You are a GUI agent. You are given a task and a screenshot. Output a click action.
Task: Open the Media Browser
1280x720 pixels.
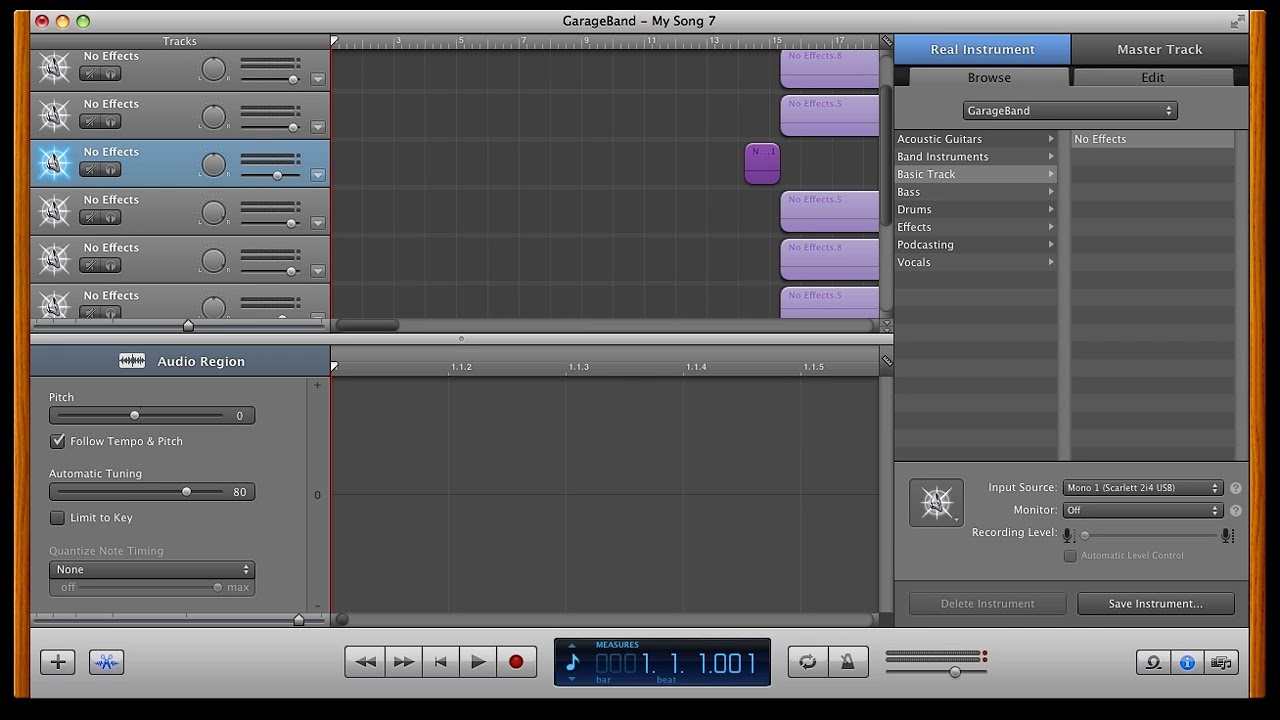(1220, 662)
